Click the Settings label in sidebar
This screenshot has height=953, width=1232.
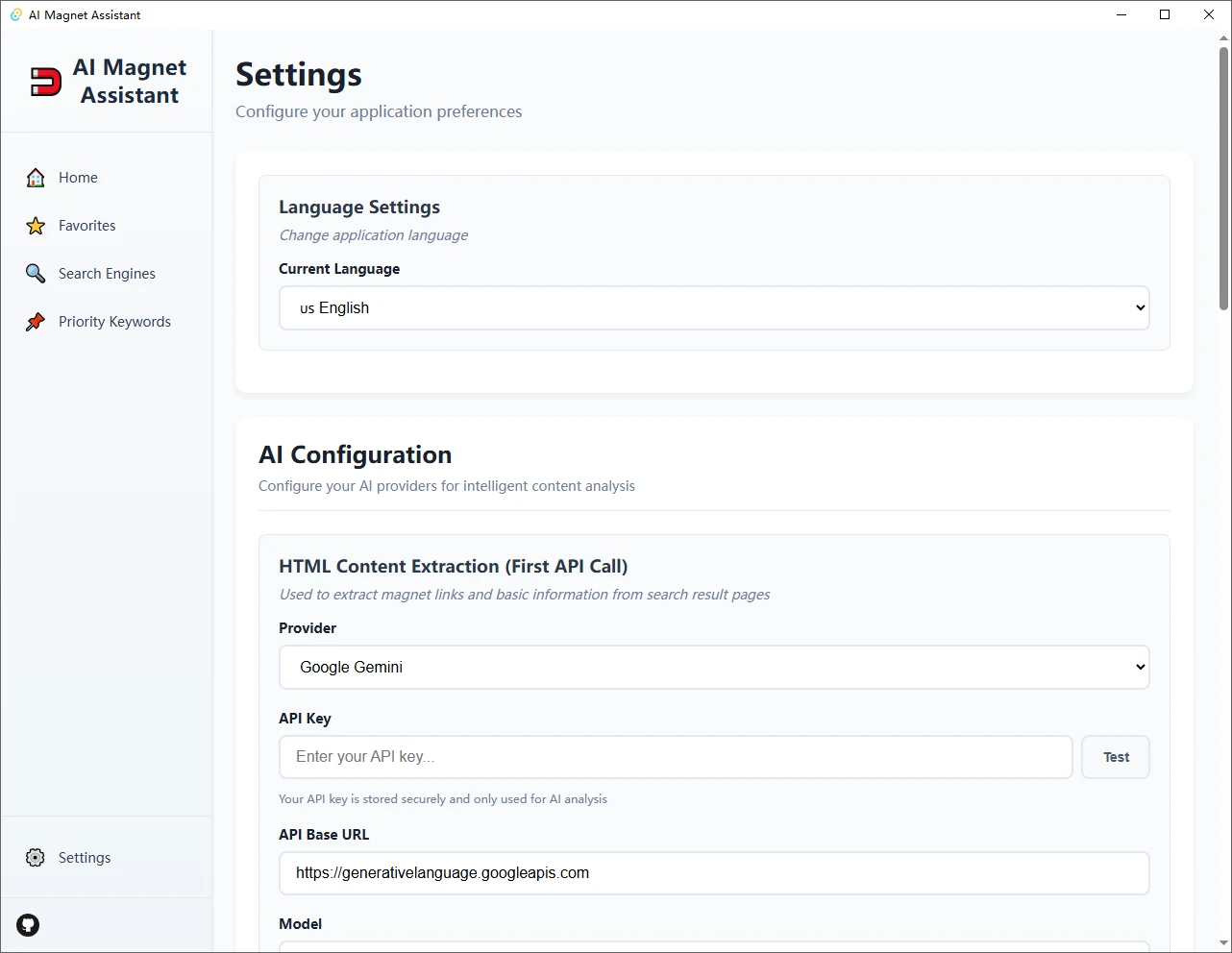click(x=85, y=858)
